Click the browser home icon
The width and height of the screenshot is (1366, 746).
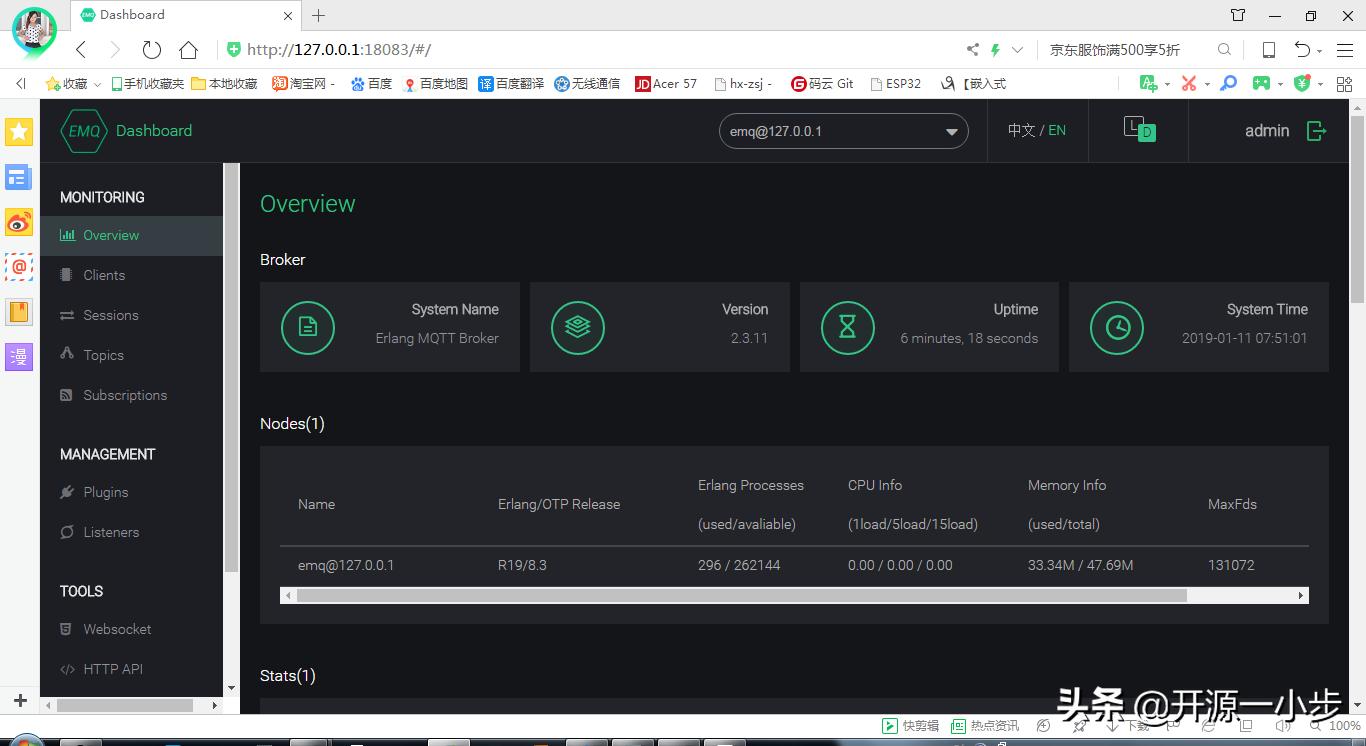click(188, 49)
